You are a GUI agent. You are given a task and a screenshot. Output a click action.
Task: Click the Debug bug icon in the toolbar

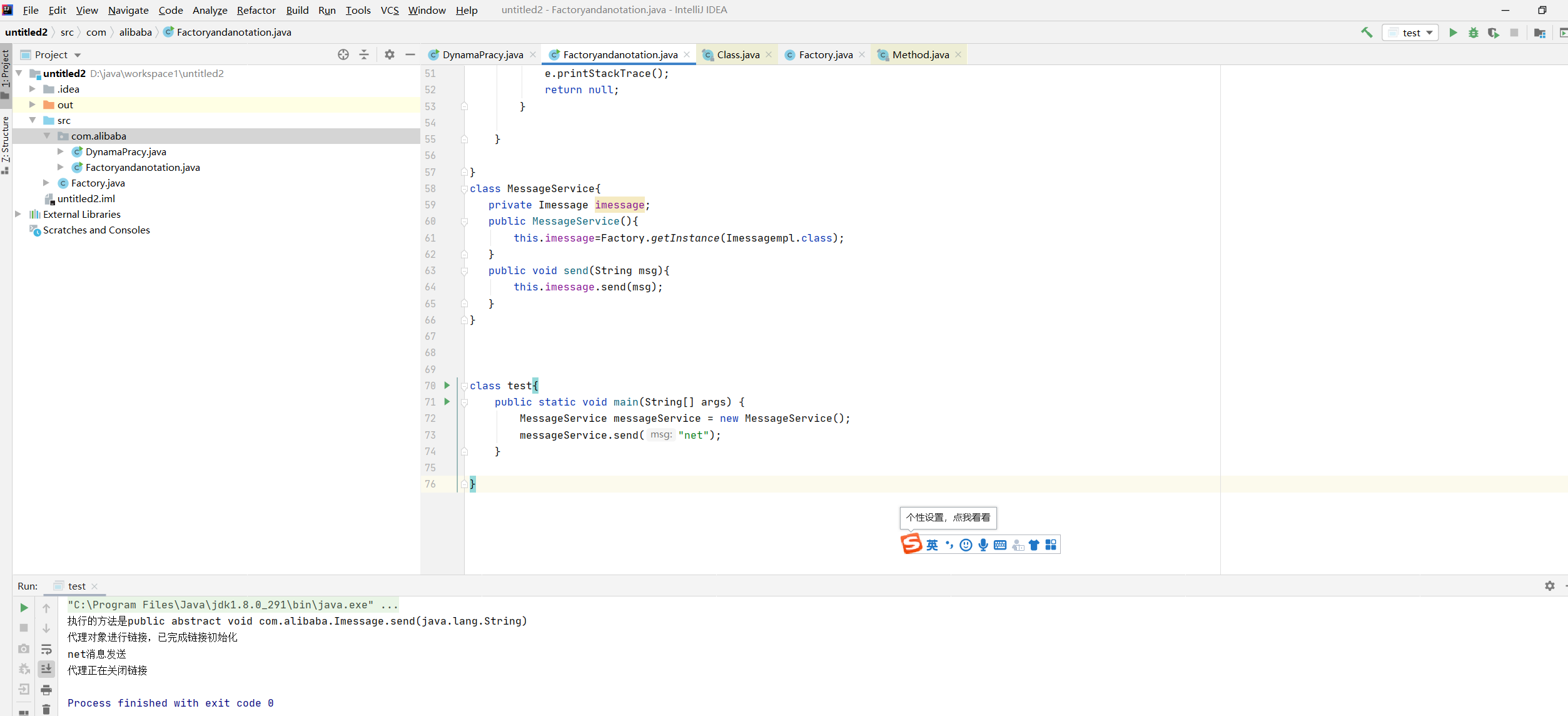(1474, 33)
